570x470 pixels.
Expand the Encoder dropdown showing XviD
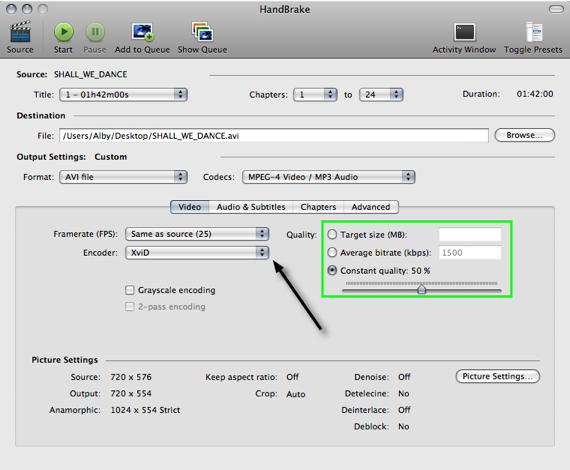(197, 252)
